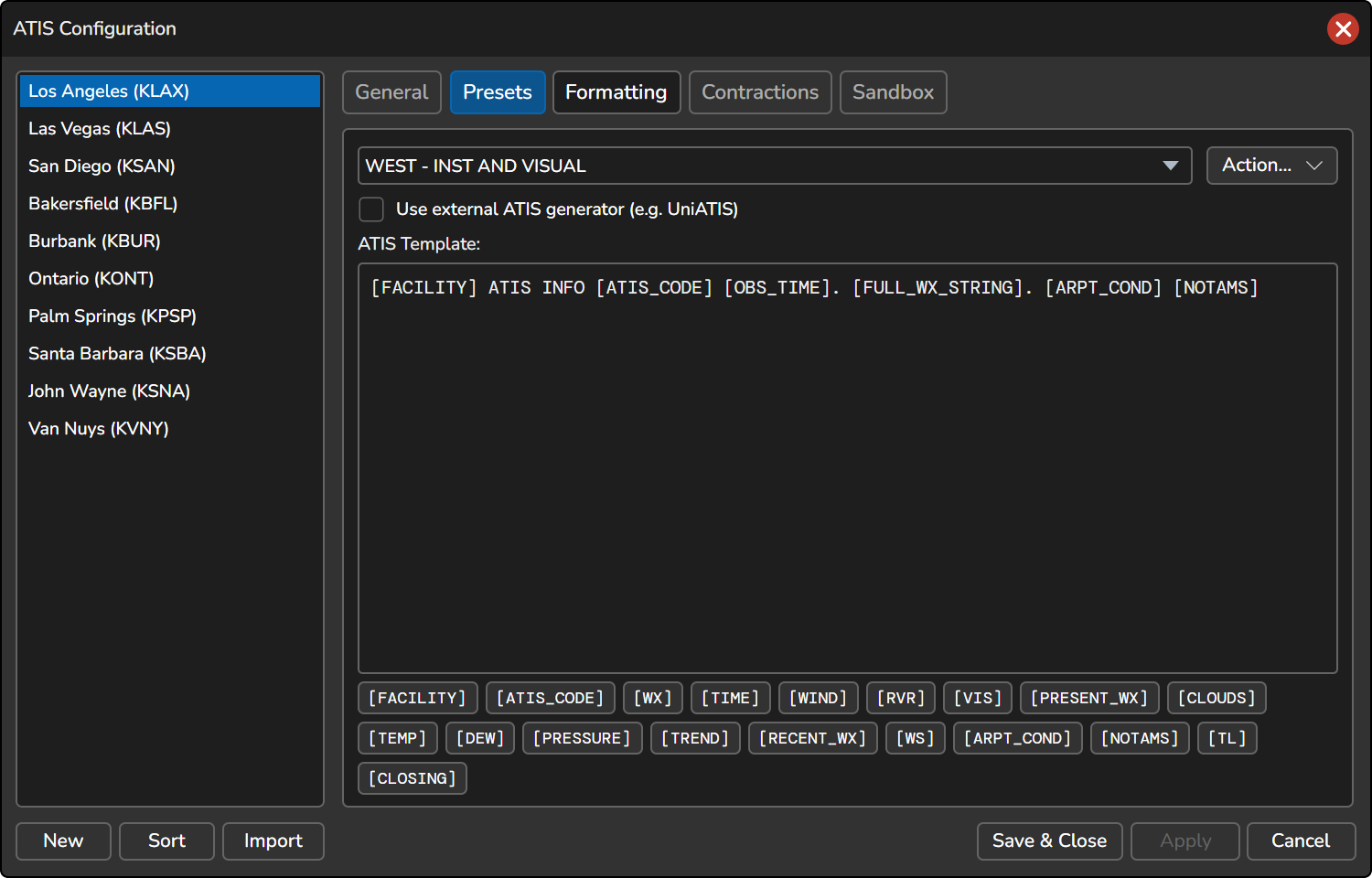This screenshot has width=1372, height=878.
Task: Expand the Action menu dropdown
Action: point(1271,166)
